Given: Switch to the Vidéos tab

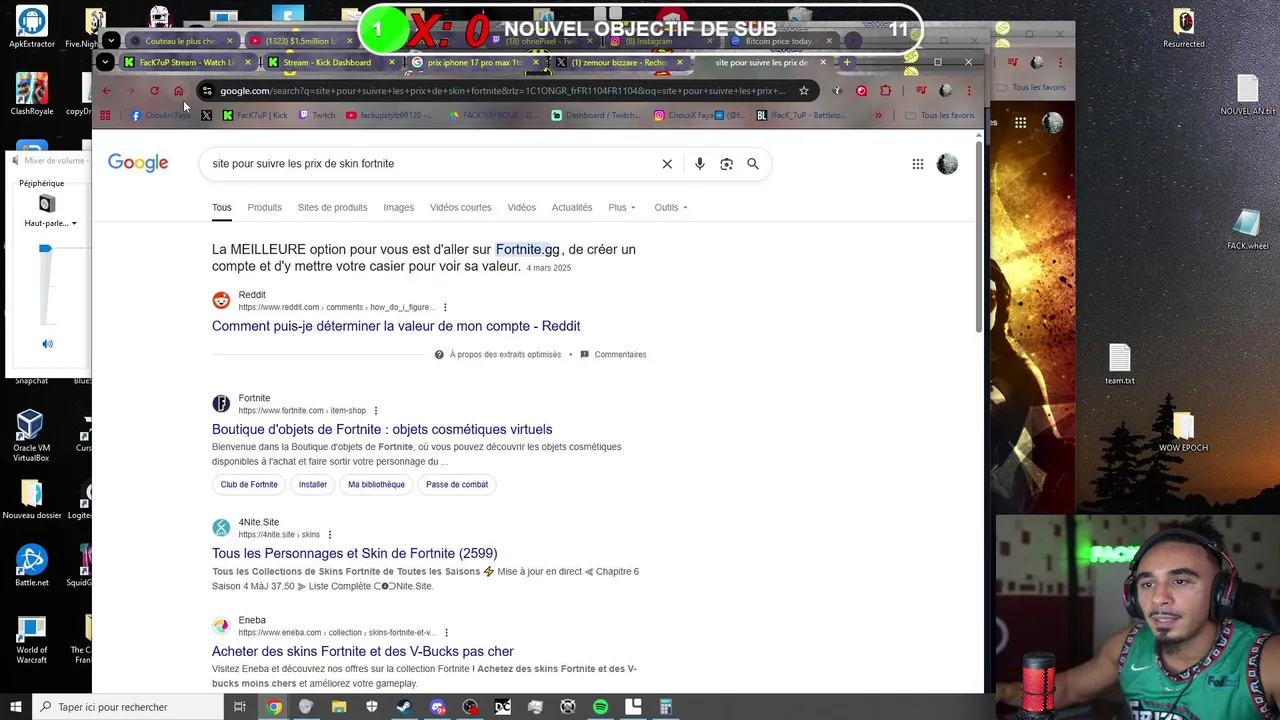Looking at the screenshot, I should [521, 207].
